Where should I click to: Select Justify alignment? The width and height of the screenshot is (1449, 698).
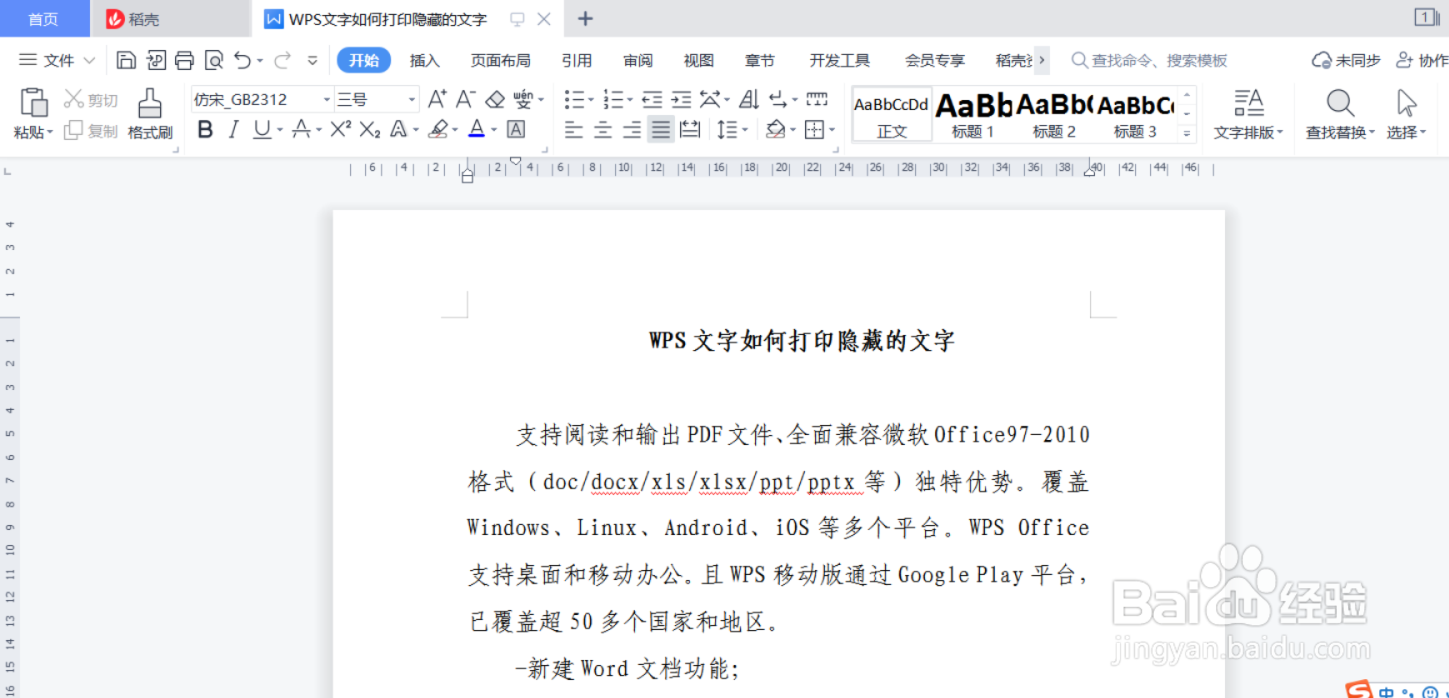(661, 129)
